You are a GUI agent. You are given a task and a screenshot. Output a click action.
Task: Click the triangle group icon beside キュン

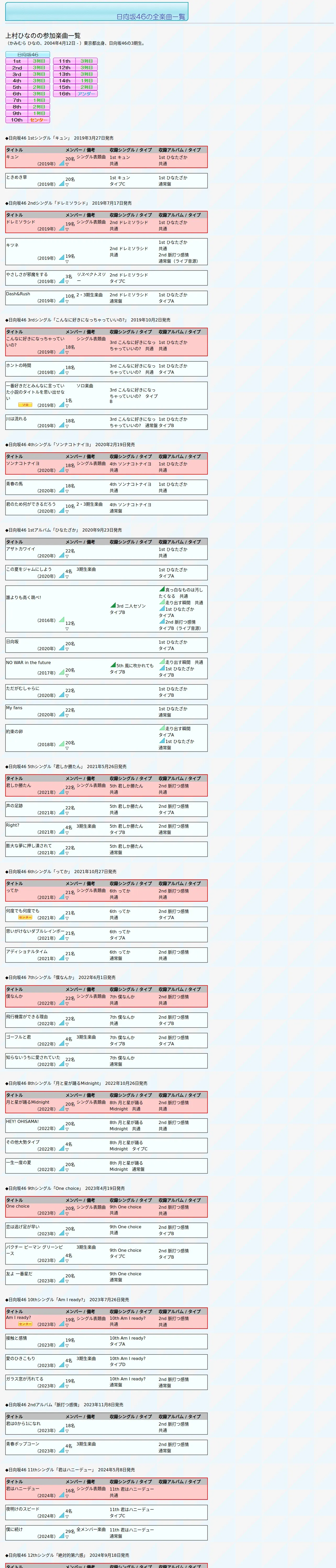point(61,163)
